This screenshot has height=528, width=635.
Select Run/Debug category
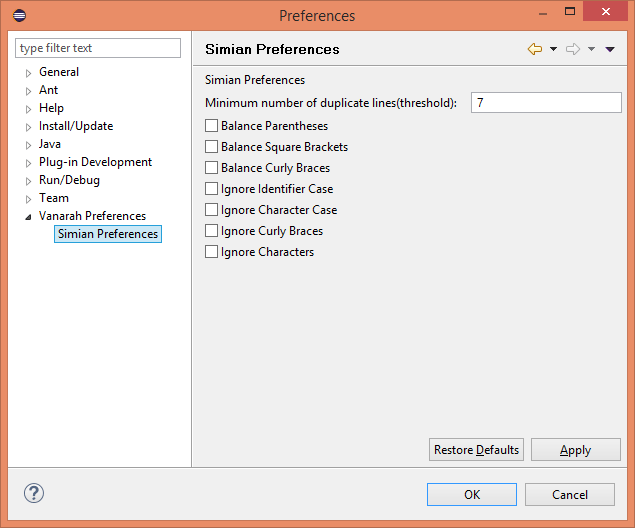tap(69, 180)
